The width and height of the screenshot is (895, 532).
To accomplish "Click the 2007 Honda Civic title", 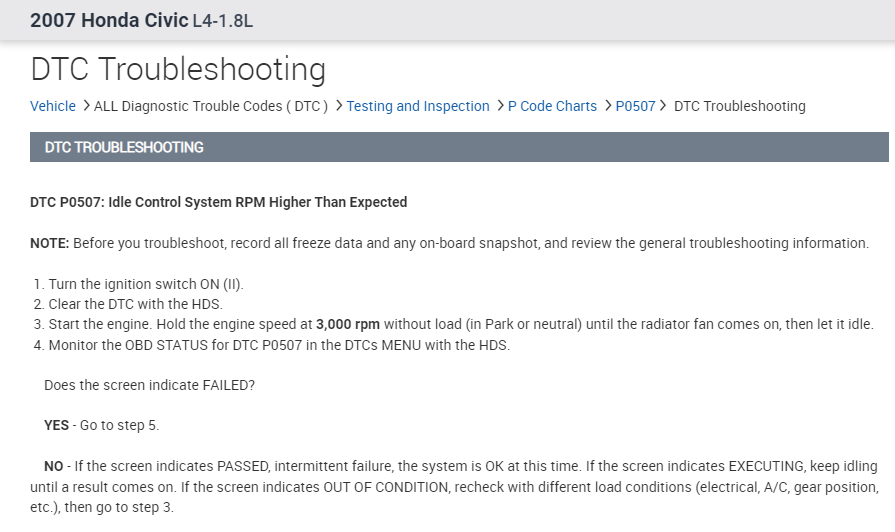I will (108, 20).
